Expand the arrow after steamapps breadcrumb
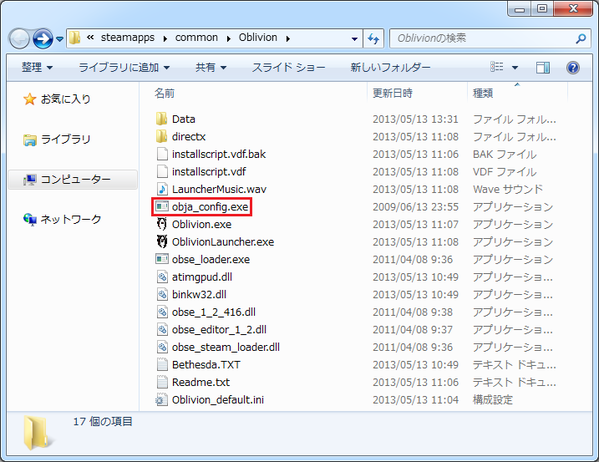This screenshot has width=599, height=462. click(165, 39)
